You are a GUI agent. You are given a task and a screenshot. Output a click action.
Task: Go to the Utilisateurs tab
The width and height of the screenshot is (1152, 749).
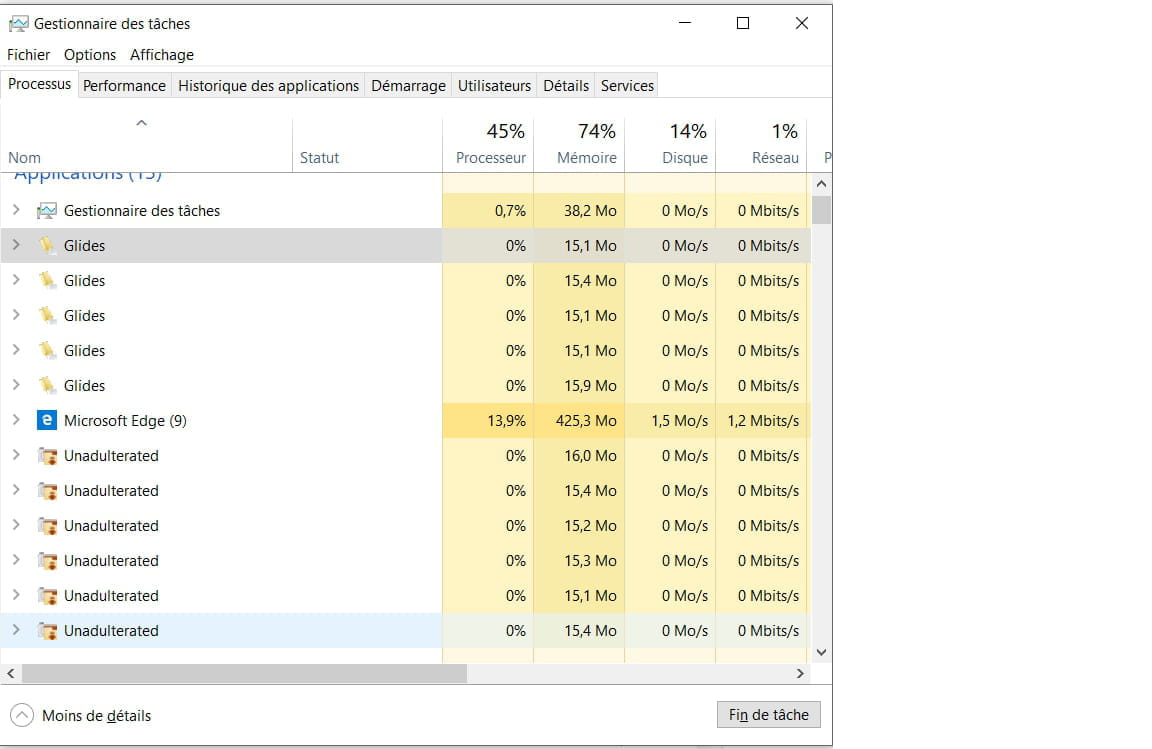494,85
